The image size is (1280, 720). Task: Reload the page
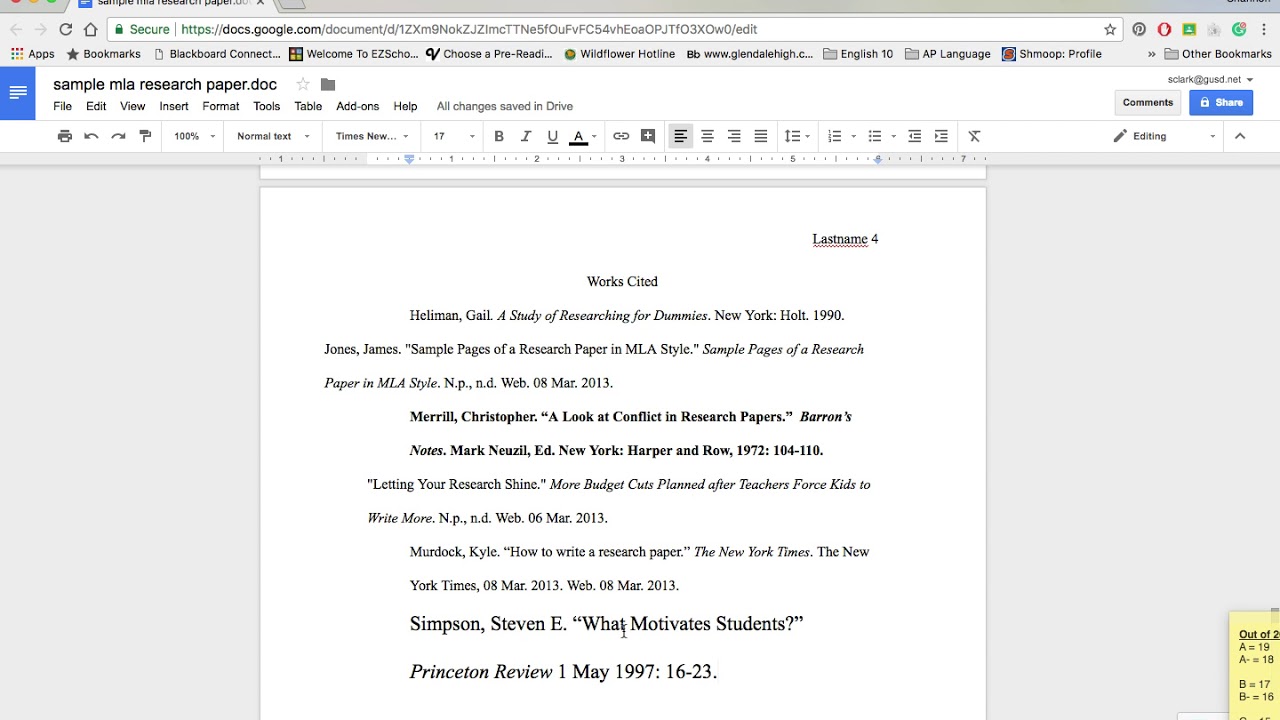click(66, 30)
